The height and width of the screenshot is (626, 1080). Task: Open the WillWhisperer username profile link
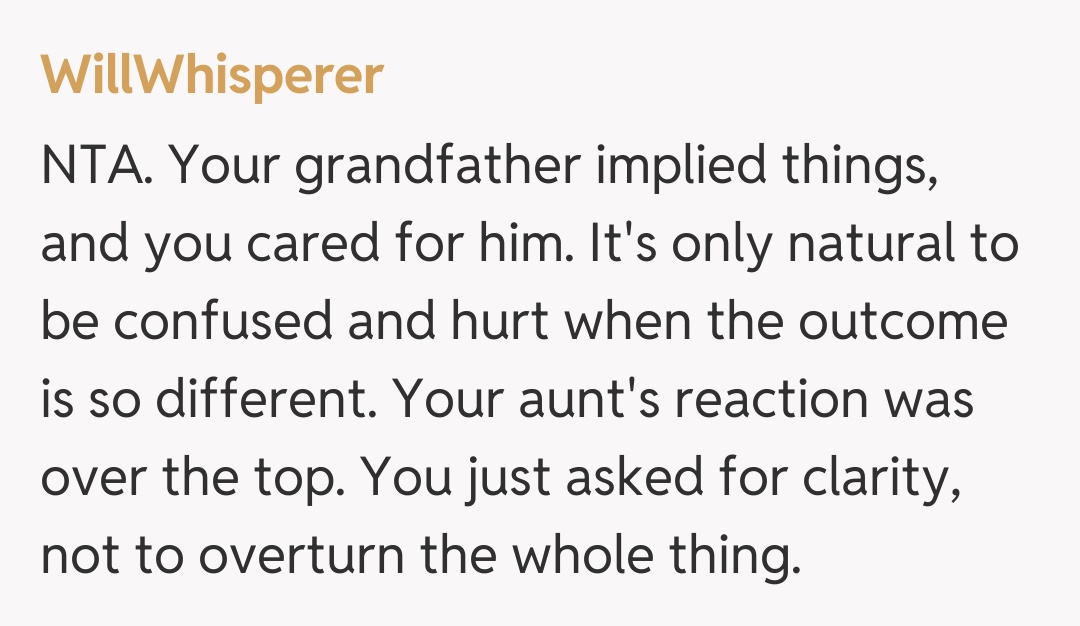(x=211, y=76)
